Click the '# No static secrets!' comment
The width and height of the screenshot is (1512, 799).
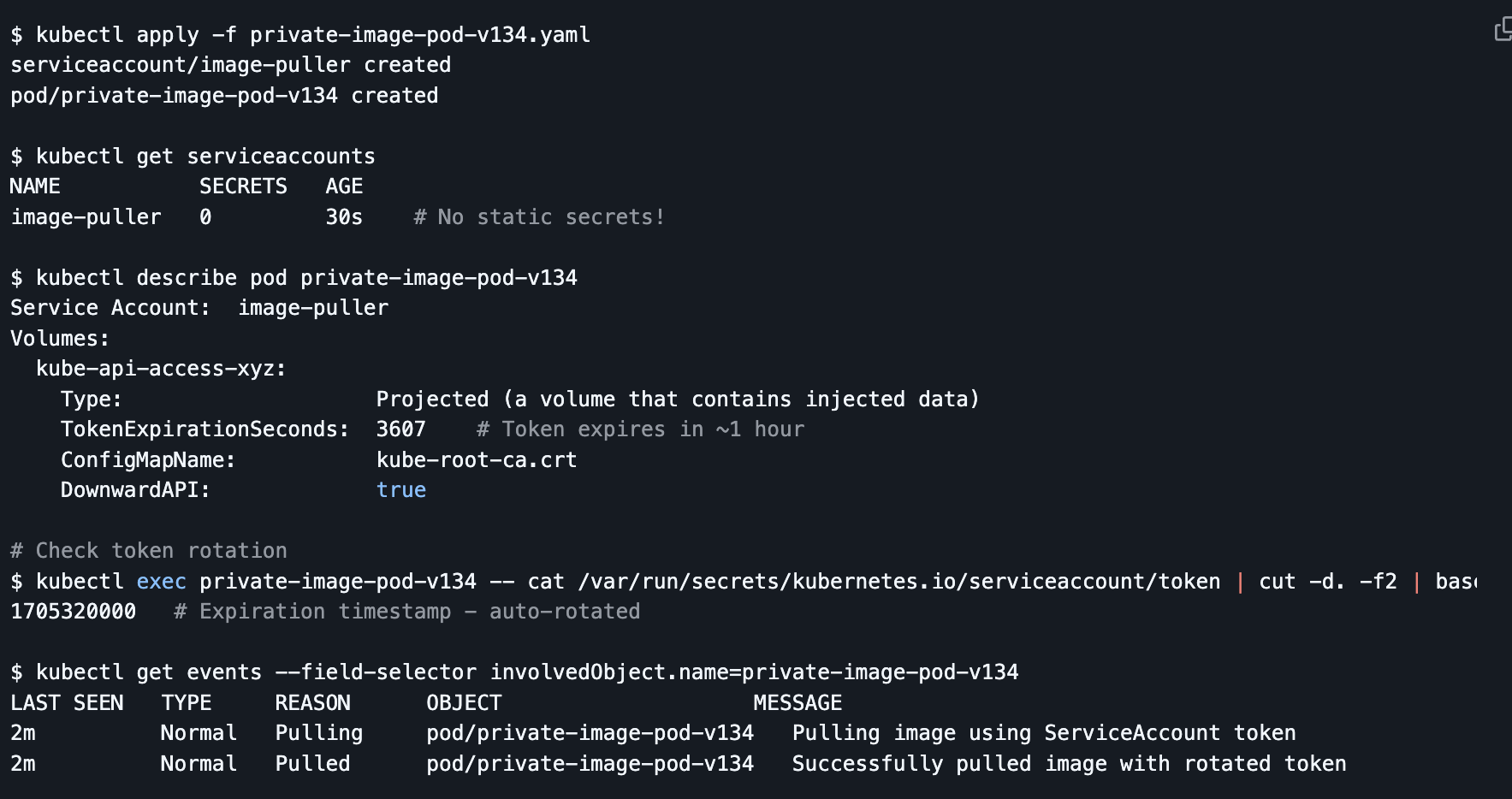click(539, 217)
